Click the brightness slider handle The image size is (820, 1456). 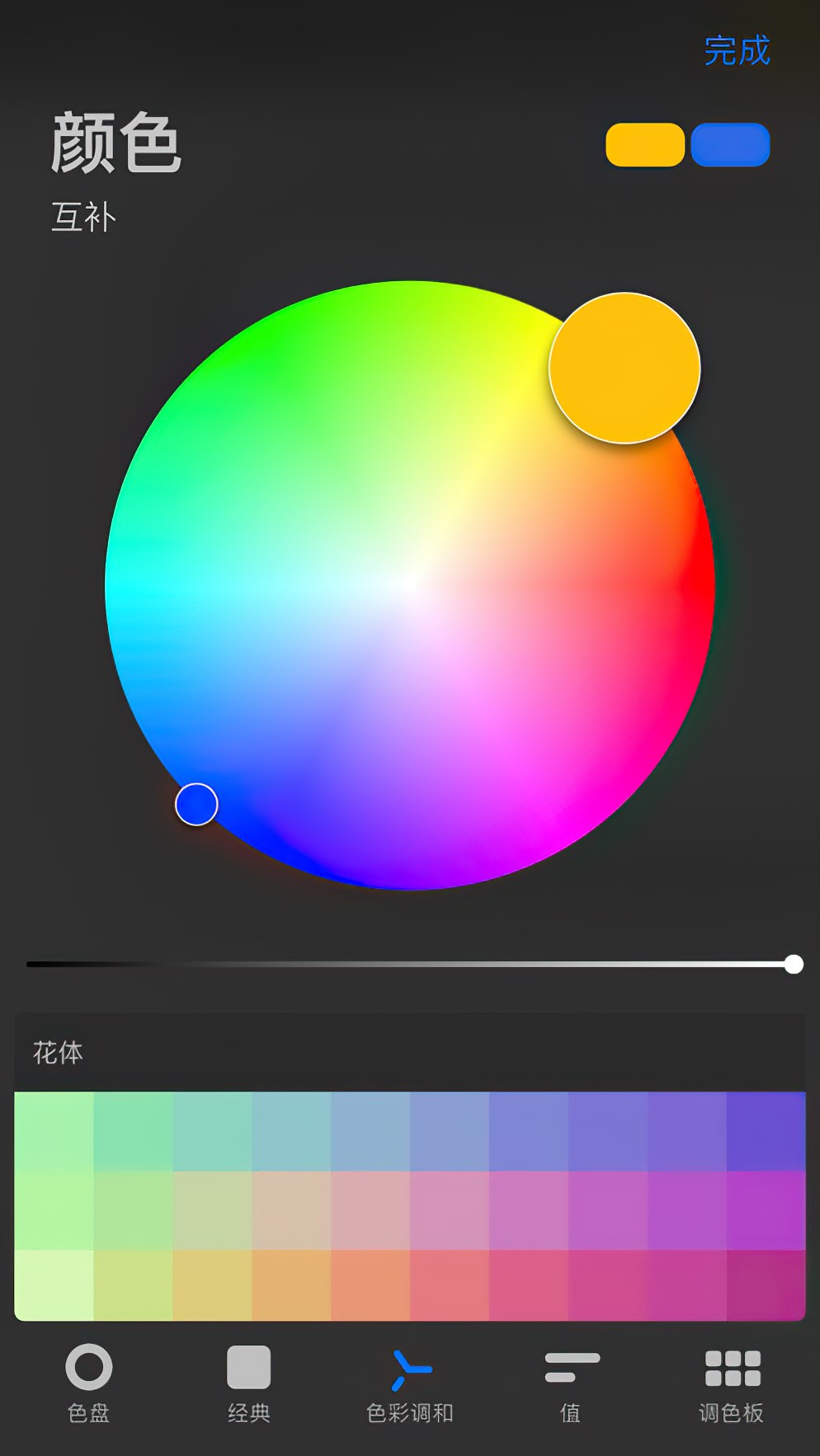tap(794, 965)
